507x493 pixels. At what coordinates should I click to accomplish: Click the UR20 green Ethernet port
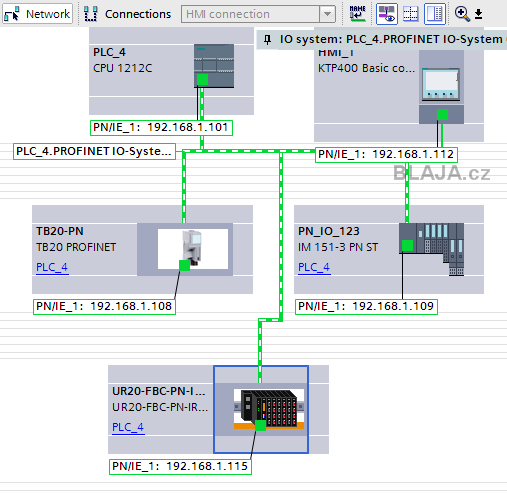261,426
